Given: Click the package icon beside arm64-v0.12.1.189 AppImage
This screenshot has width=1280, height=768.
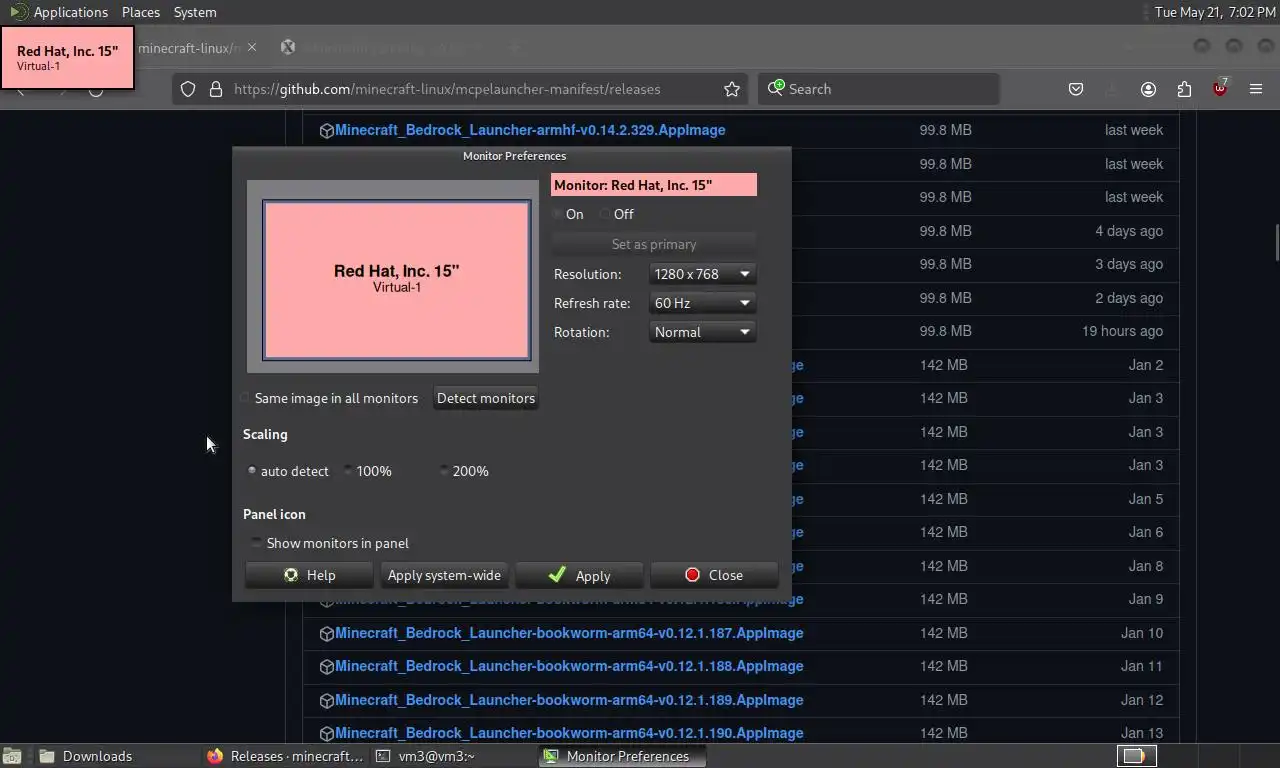Looking at the screenshot, I should click(x=326, y=701).
